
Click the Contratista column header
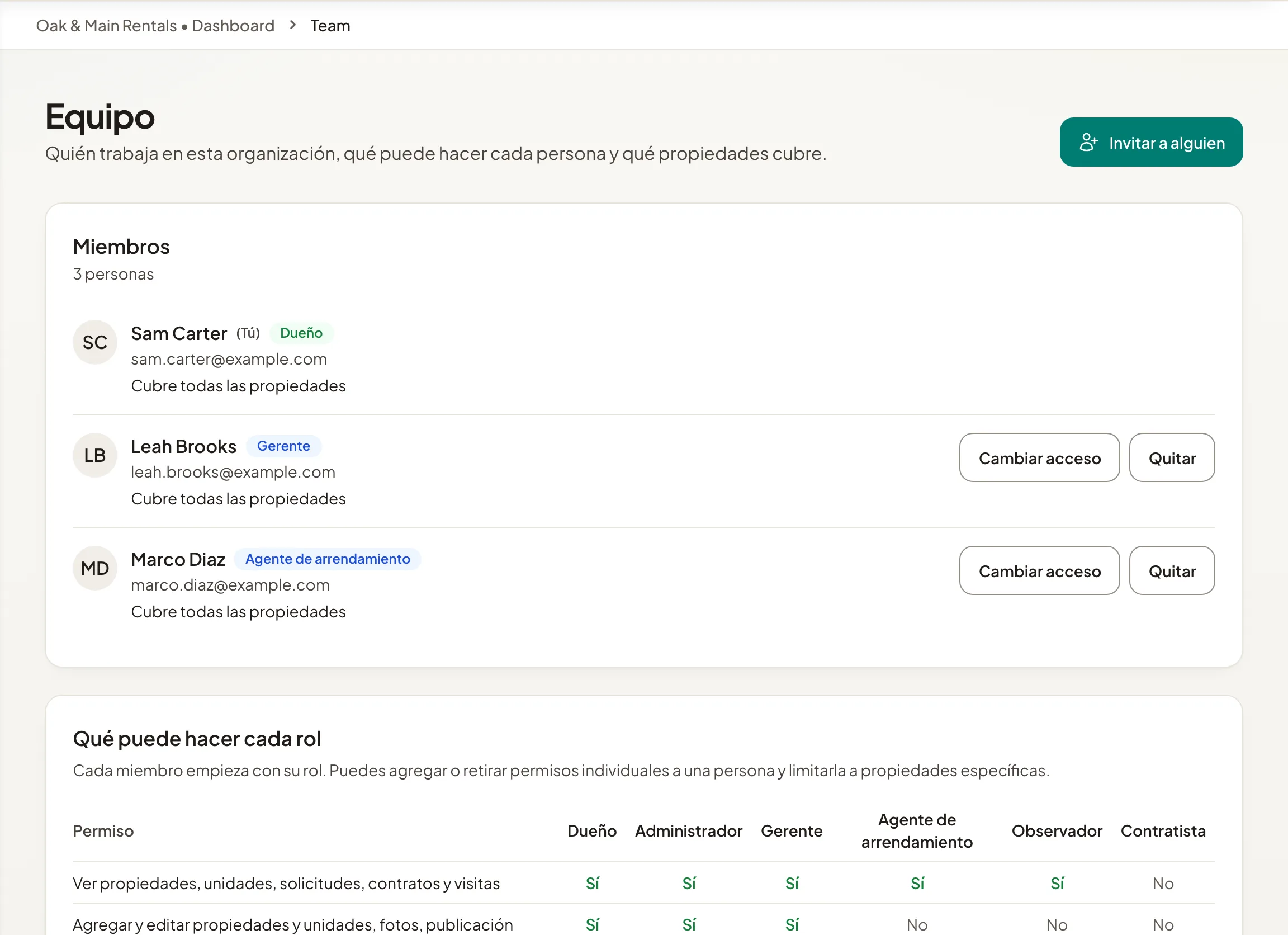click(x=1162, y=831)
